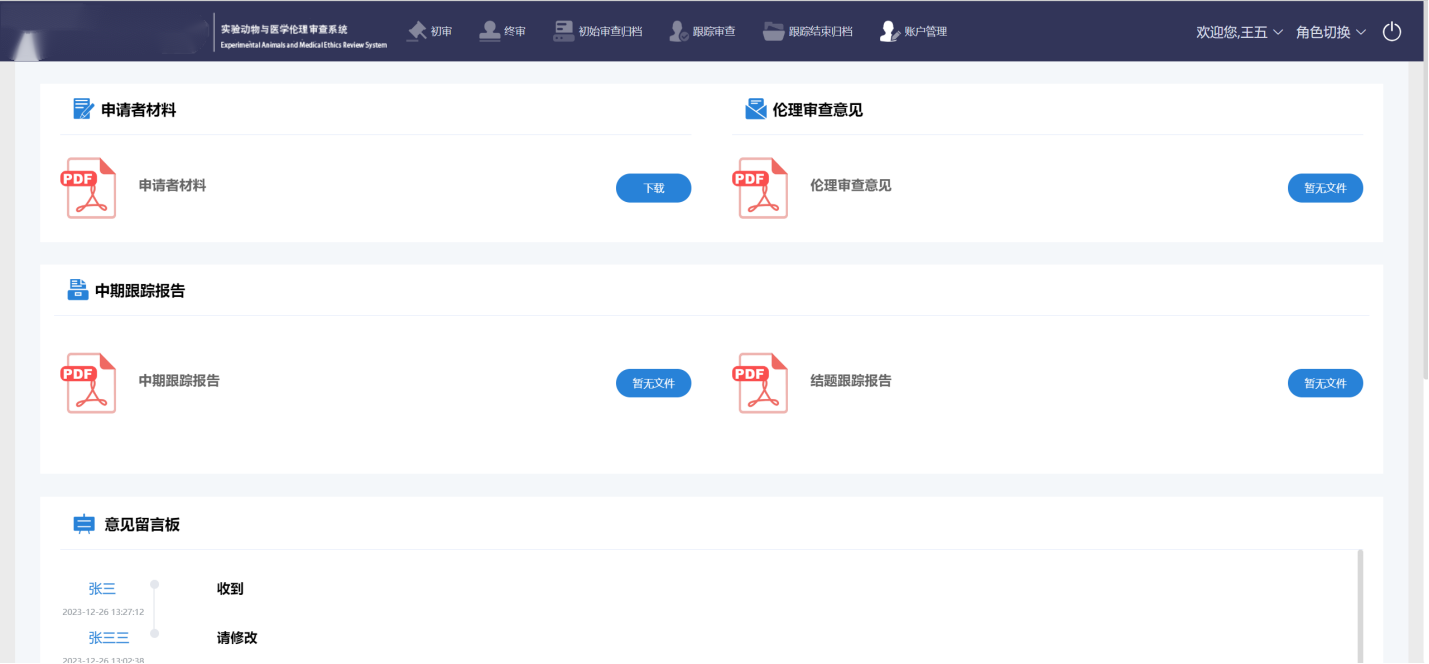This screenshot has width=1429, height=664.
Task: Click the 伦理审查意见 PDF file icon
Action: click(763, 187)
